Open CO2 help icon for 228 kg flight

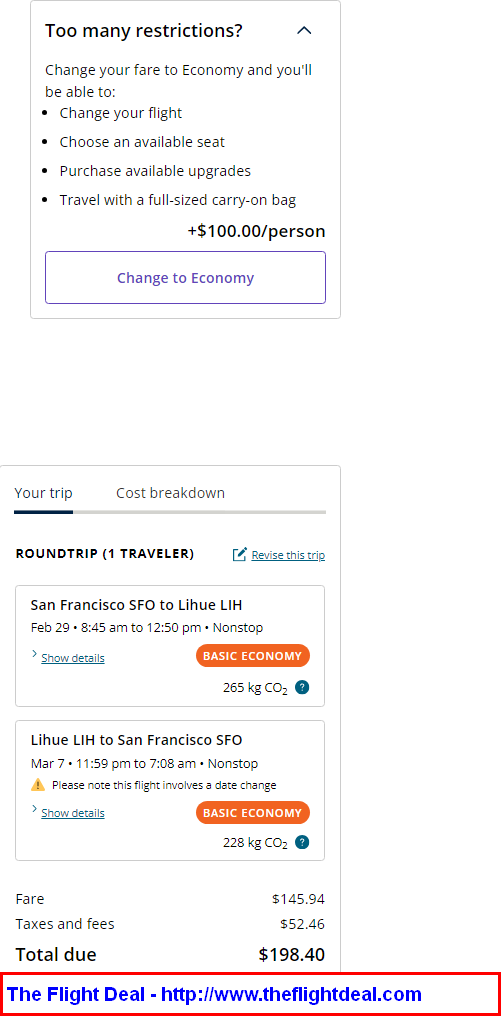[x=302, y=842]
